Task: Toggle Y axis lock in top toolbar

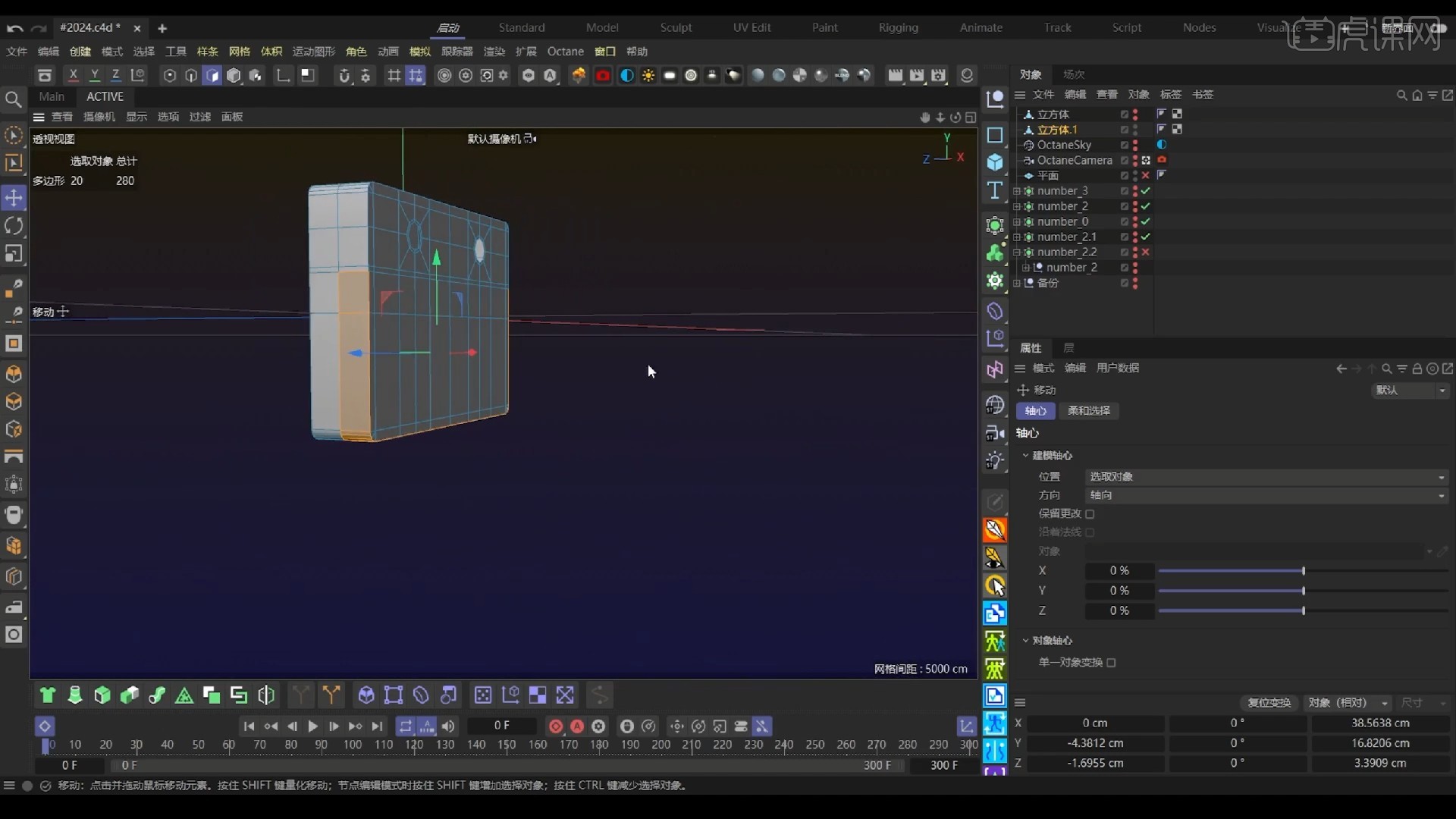Action: (x=94, y=75)
